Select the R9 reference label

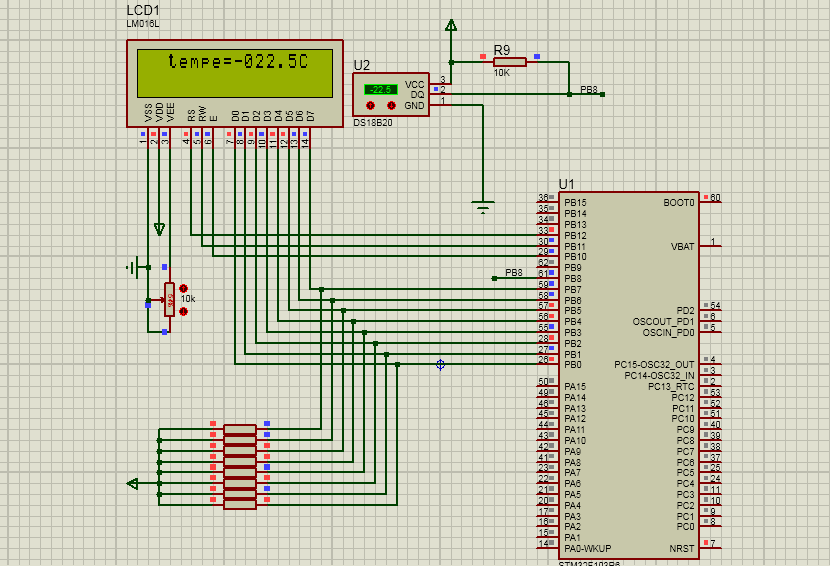502,50
